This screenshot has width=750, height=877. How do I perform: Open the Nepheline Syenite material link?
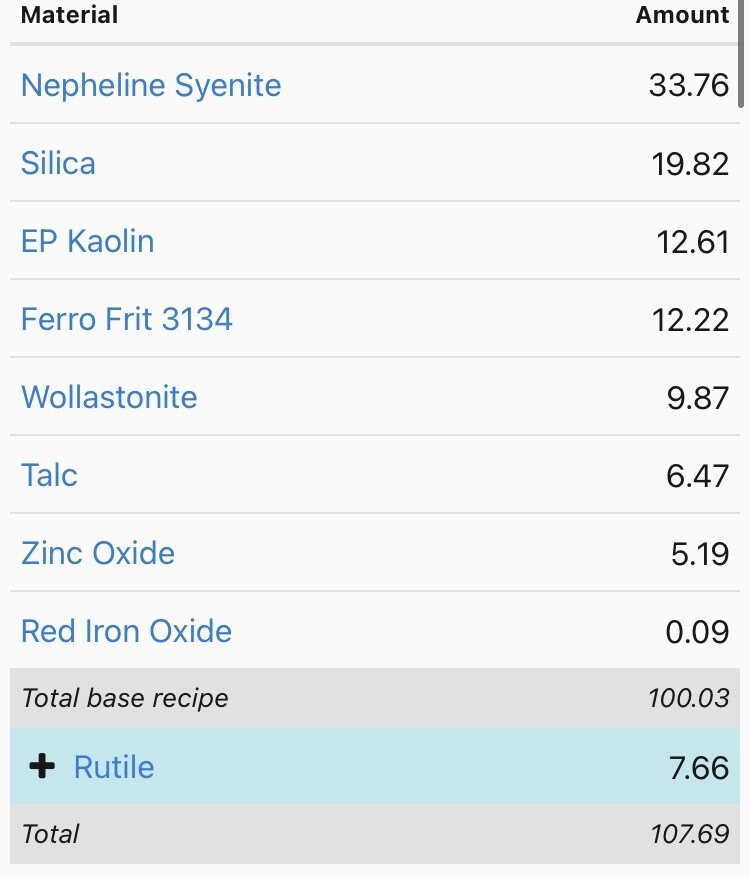151,85
